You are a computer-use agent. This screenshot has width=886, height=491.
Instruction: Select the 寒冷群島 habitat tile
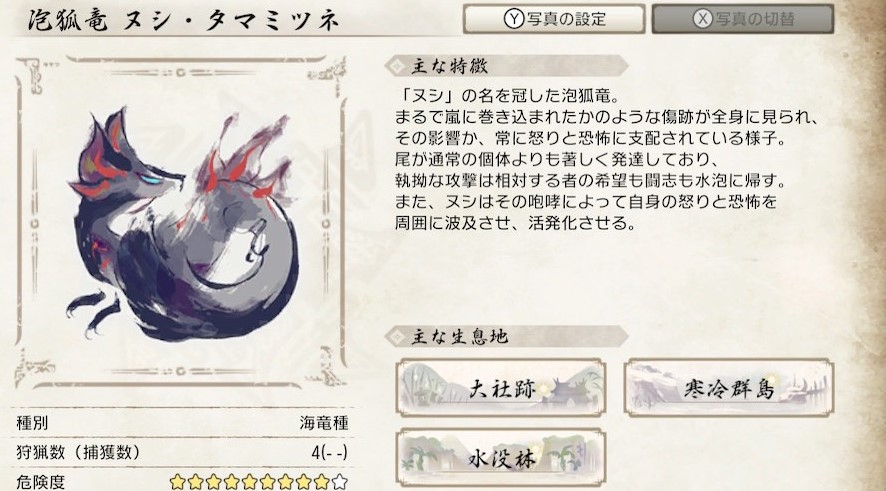tap(728, 388)
